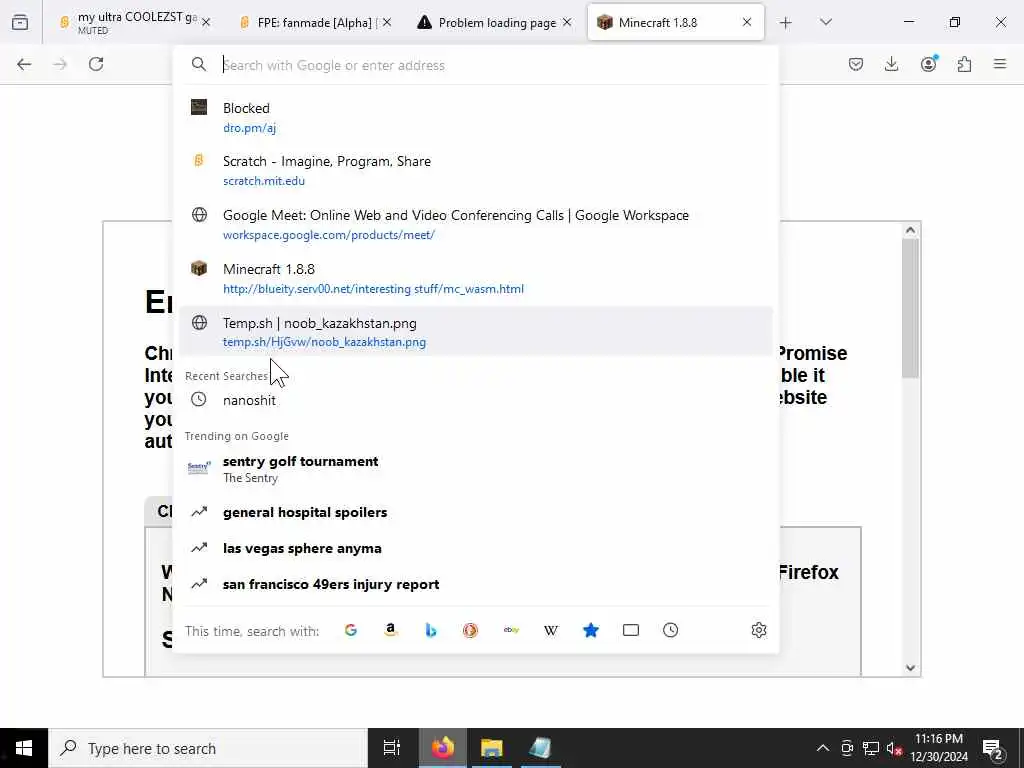Viewport: 1024px width, 768px height.
Task: Open Task View on the taskbar
Action: coord(391,748)
